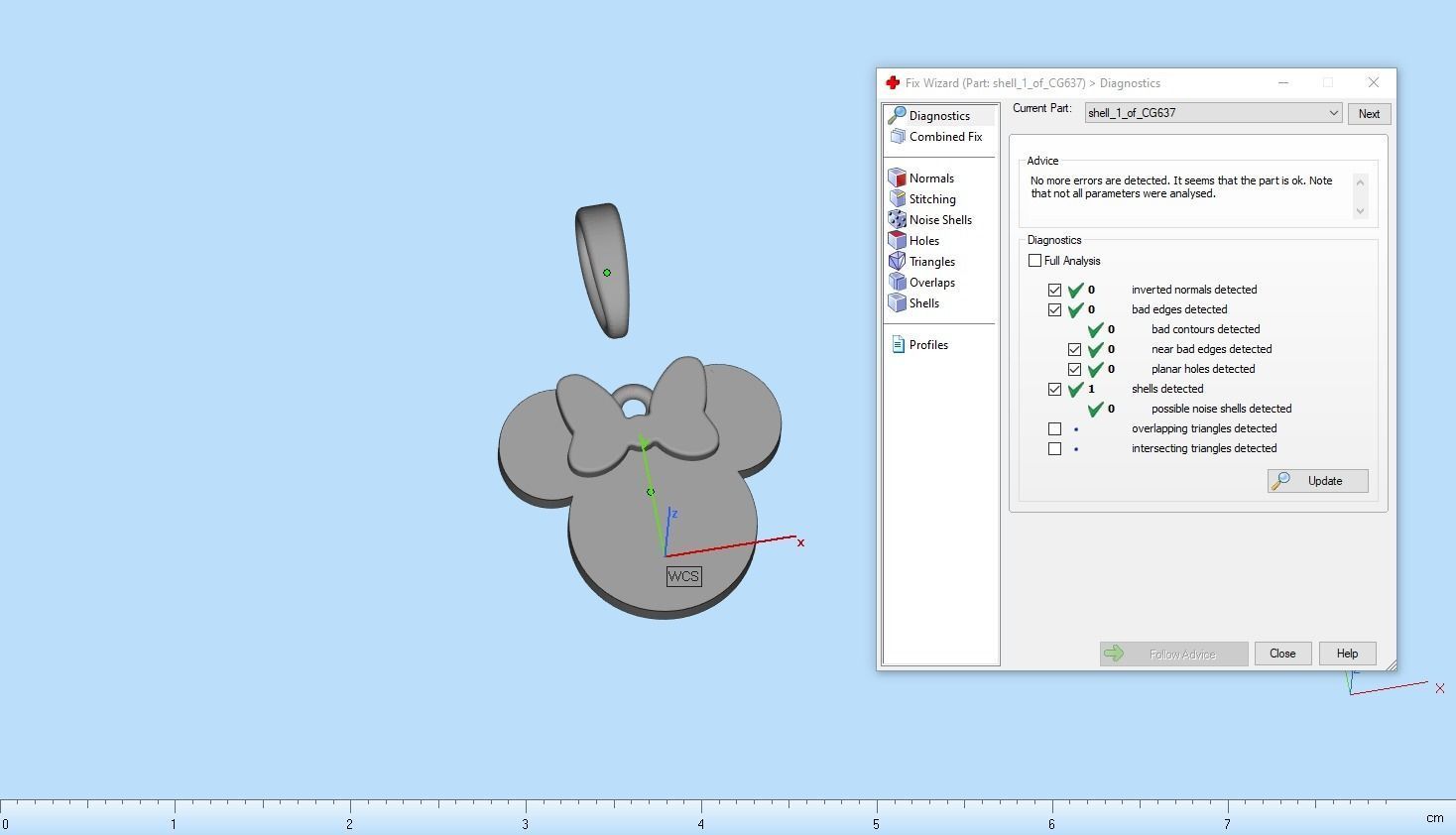Screen dimensions: 1456x835
Task: Go to the Normals fixing page
Action: 931,179
